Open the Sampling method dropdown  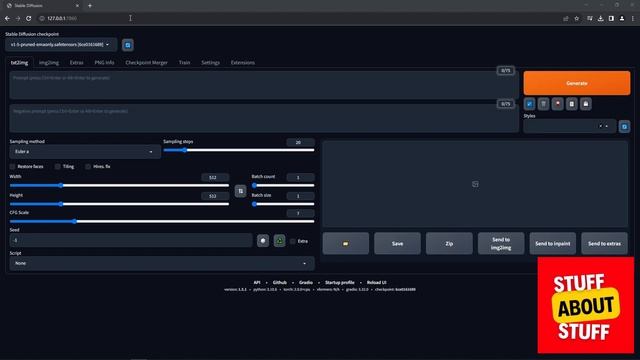tap(85, 152)
